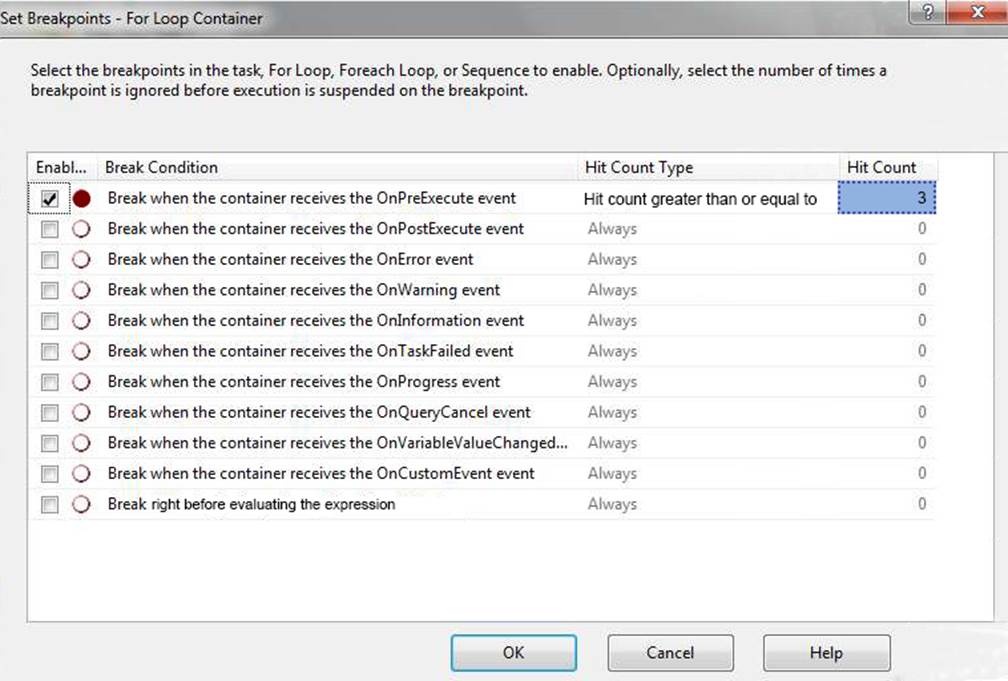
Task: Click the OnWarning breakpoint circle icon
Action: [82, 290]
